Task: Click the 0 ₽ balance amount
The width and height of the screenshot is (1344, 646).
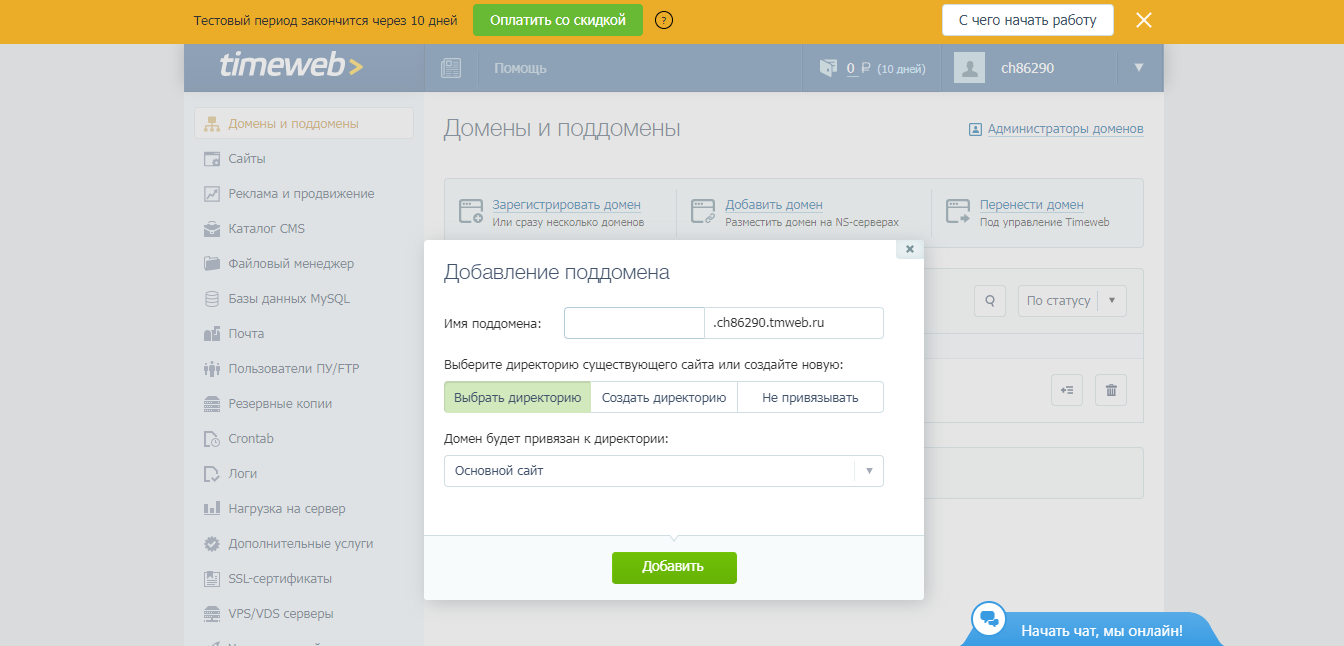Action: tap(858, 68)
